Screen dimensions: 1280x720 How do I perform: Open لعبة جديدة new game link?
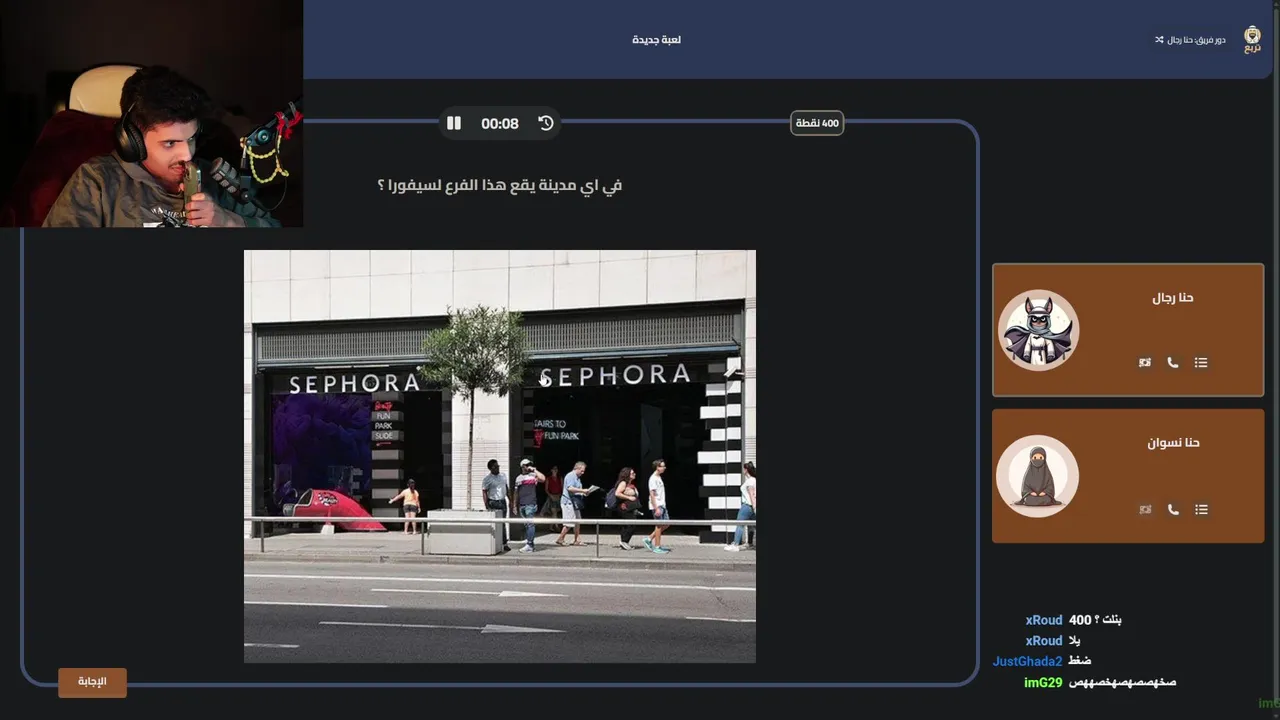click(x=657, y=40)
